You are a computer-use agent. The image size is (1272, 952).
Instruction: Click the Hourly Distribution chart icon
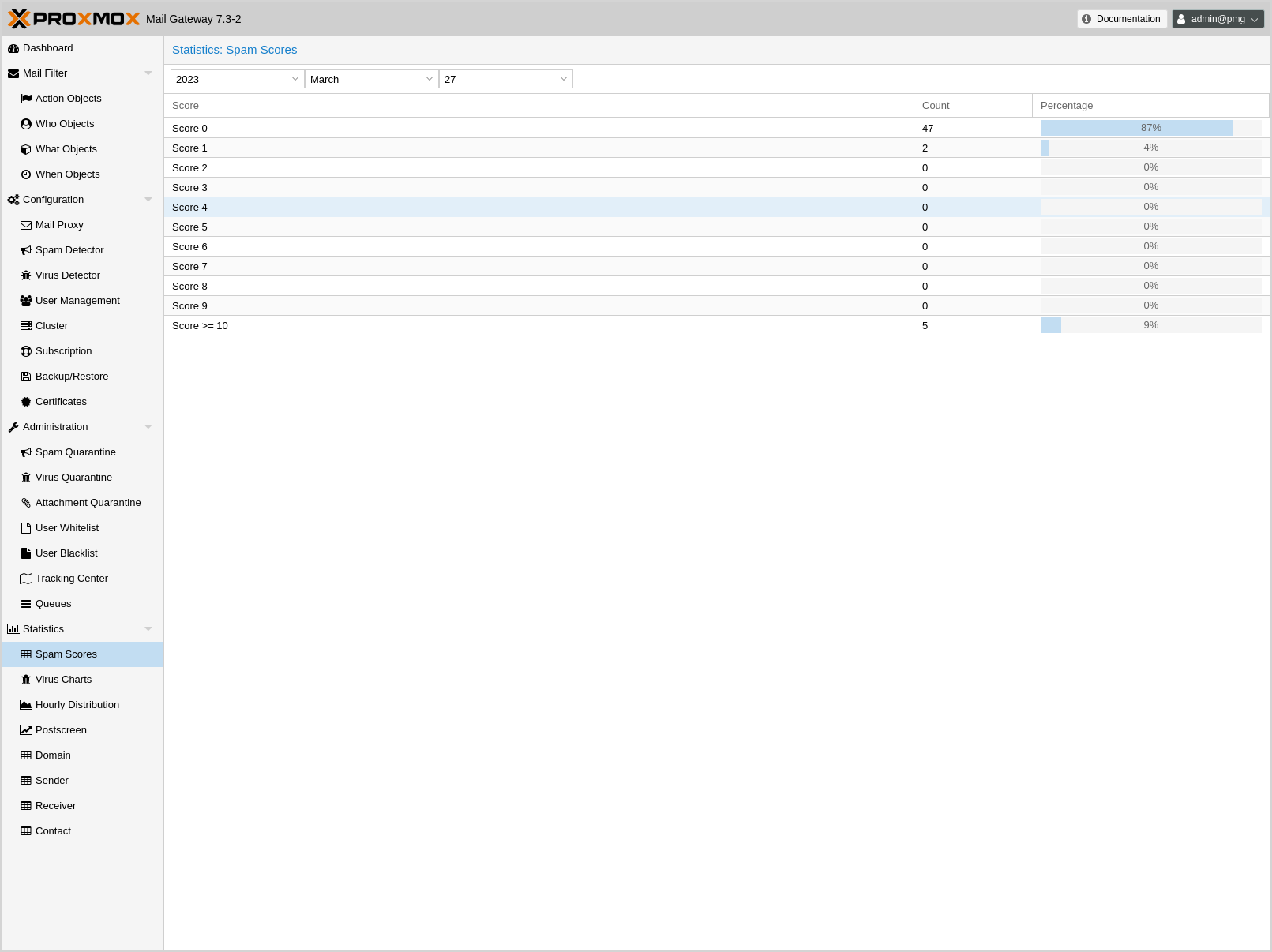tap(26, 705)
